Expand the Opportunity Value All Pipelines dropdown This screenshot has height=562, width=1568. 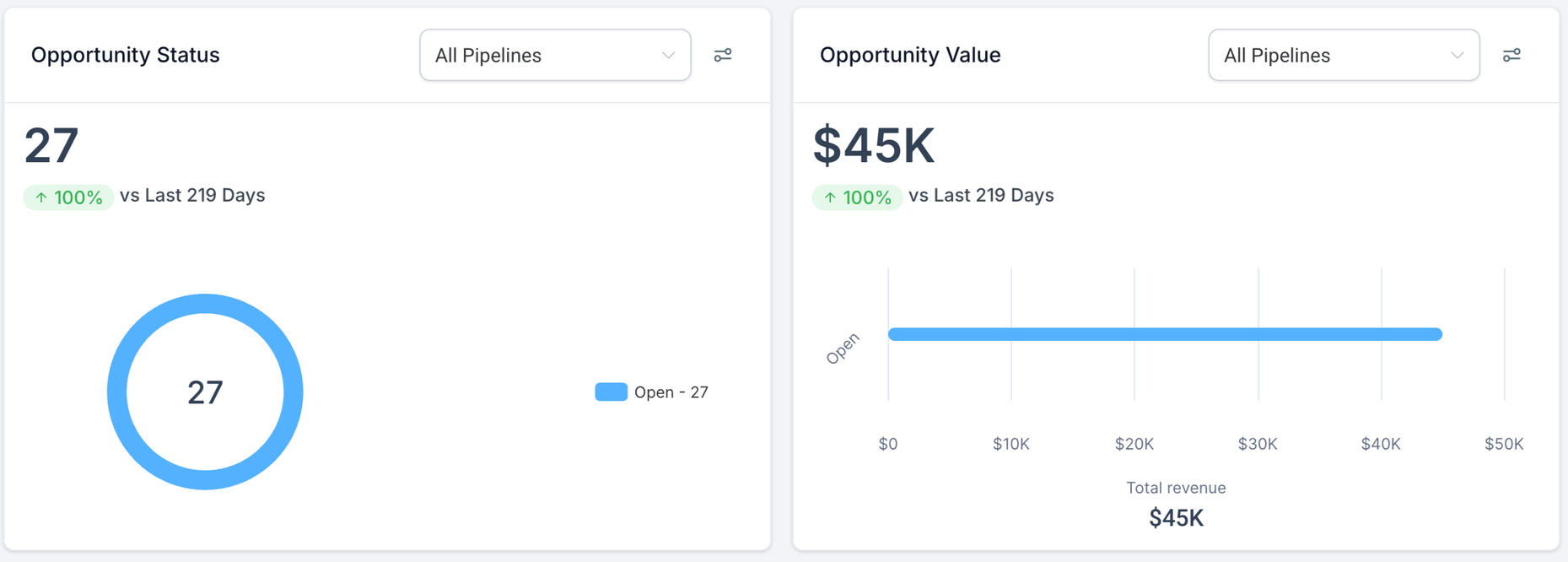1343,55
